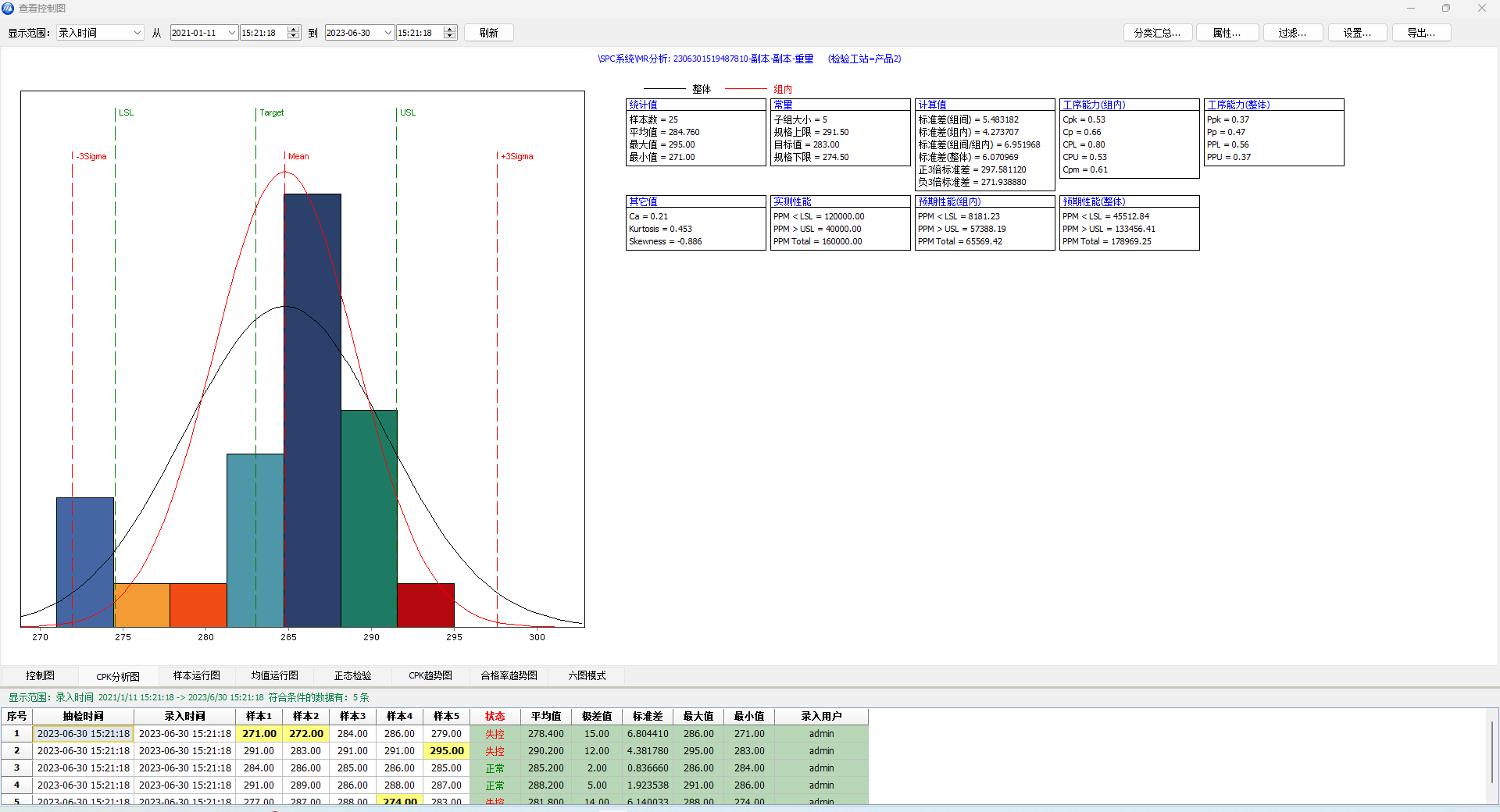Click the 录入用户 column header
Viewport: 1500px width, 812px height.
[821, 716]
